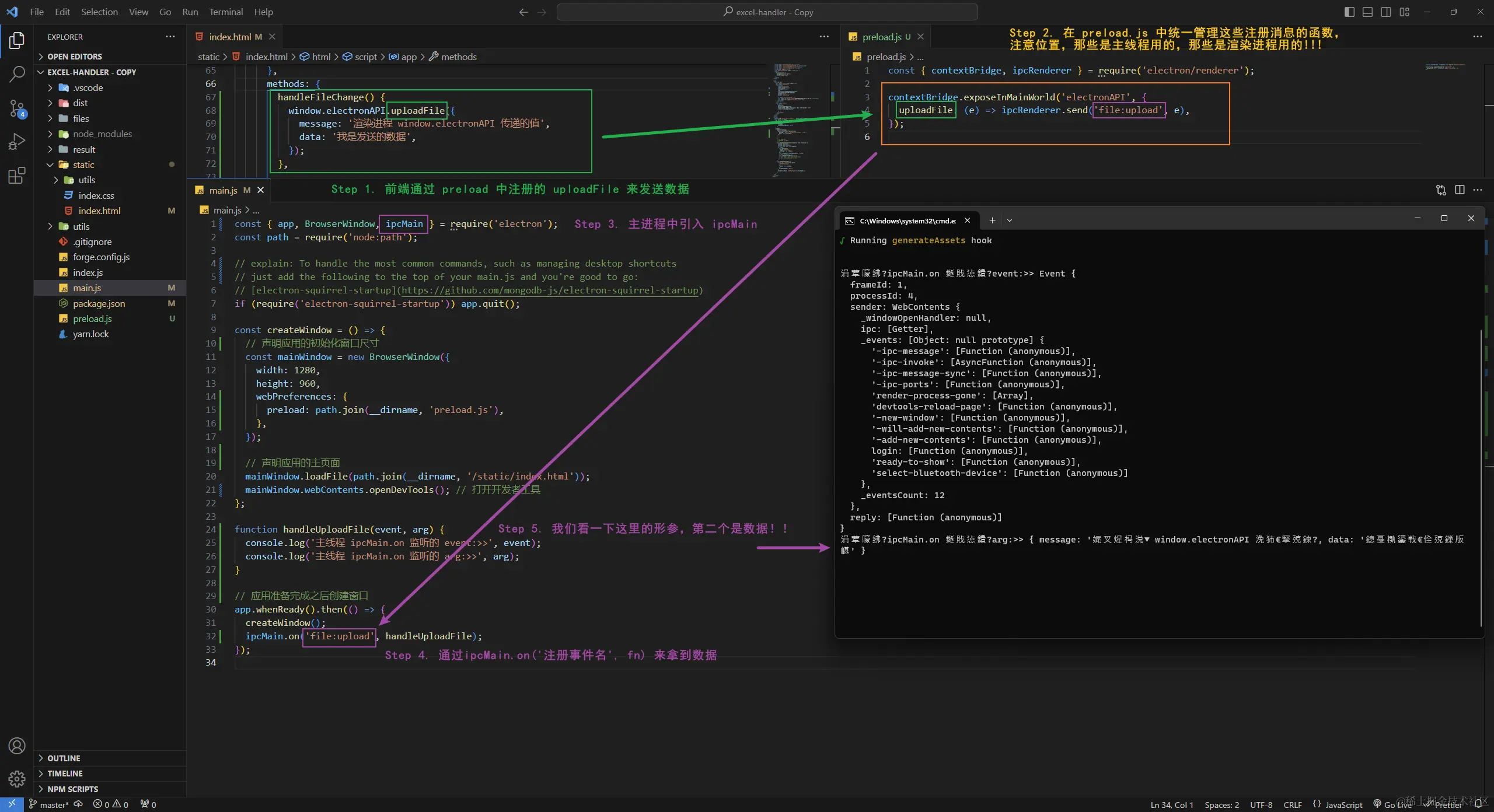This screenshot has width=1494, height=812.
Task: Open the Run menu
Action: tap(190, 12)
